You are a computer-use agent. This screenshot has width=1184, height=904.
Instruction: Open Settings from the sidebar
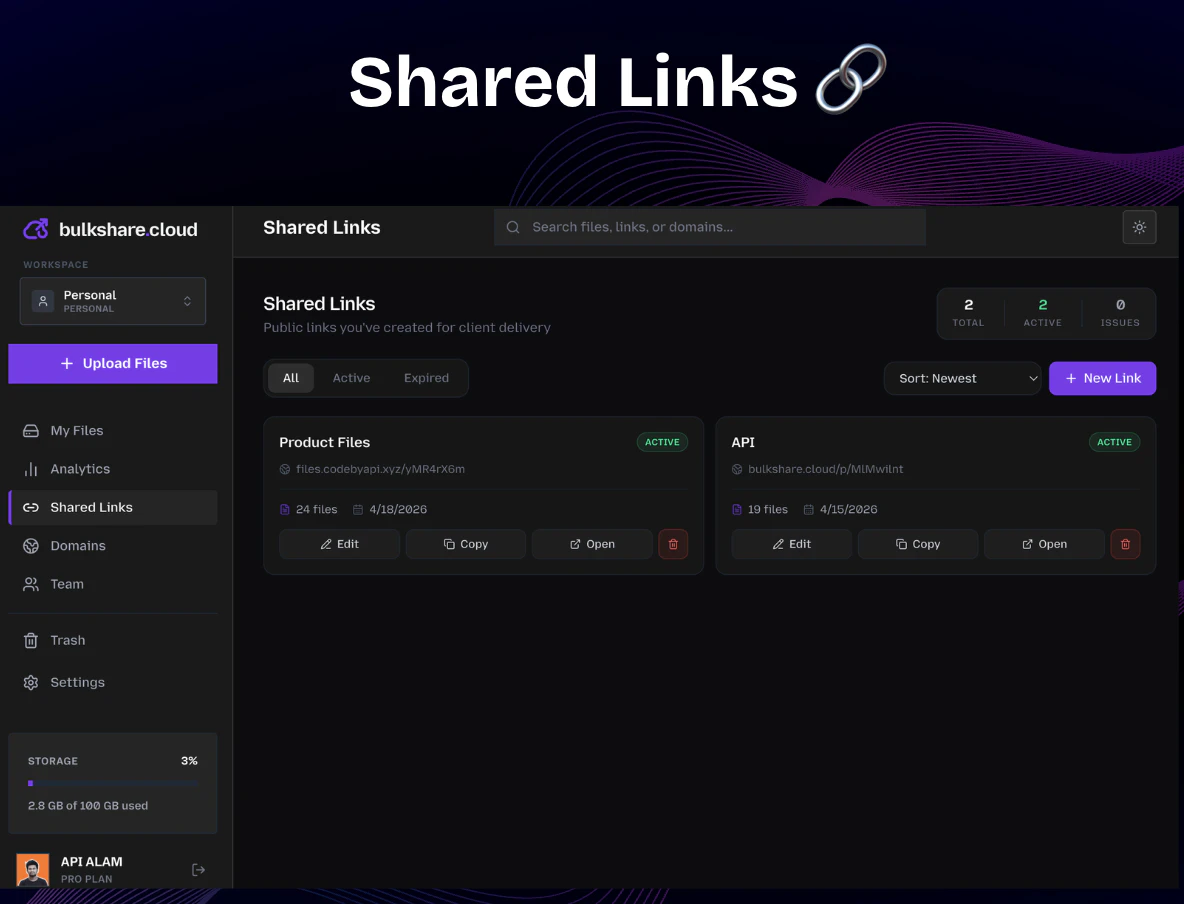pyautogui.click(x=76, y=682)
